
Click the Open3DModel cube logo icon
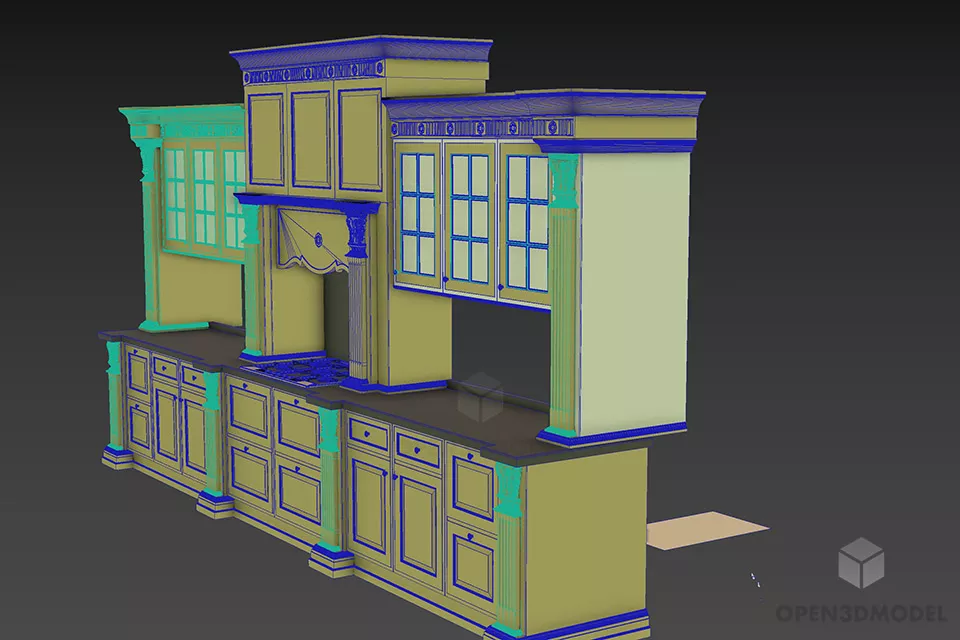click(860, 562)
